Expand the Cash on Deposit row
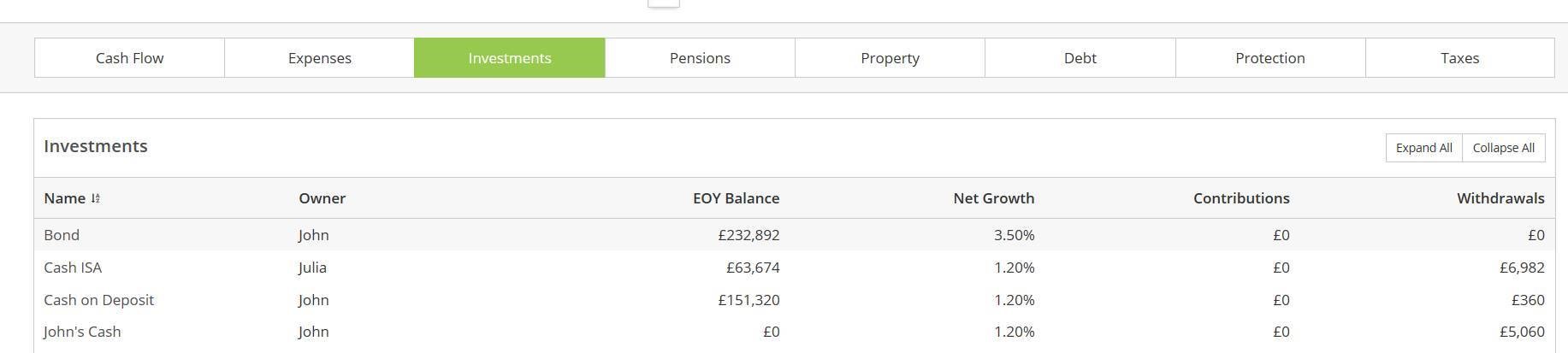Screen dimensions: 1568x353 (x=98, y=300)
